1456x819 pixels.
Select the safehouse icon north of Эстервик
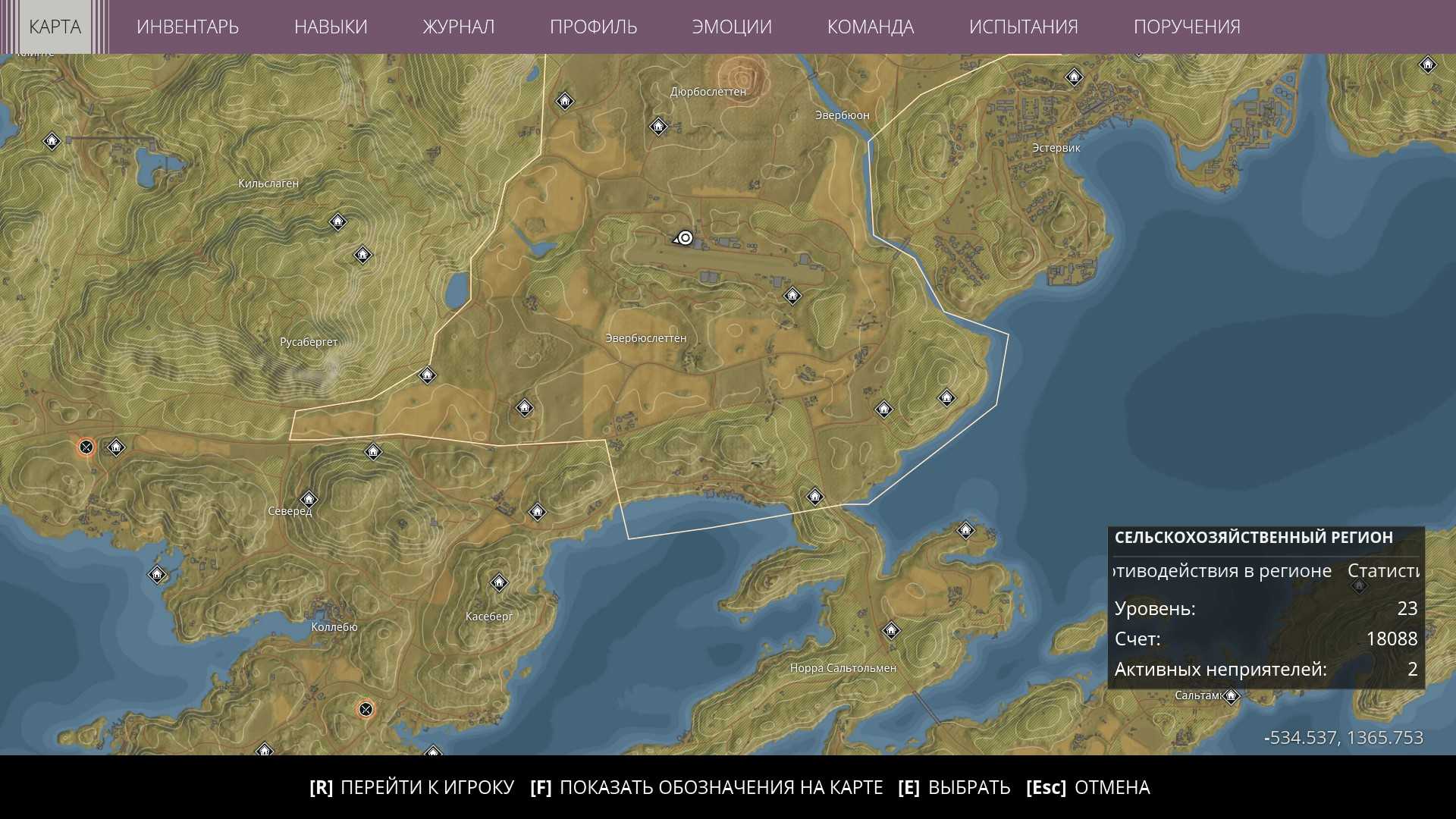1073,77
